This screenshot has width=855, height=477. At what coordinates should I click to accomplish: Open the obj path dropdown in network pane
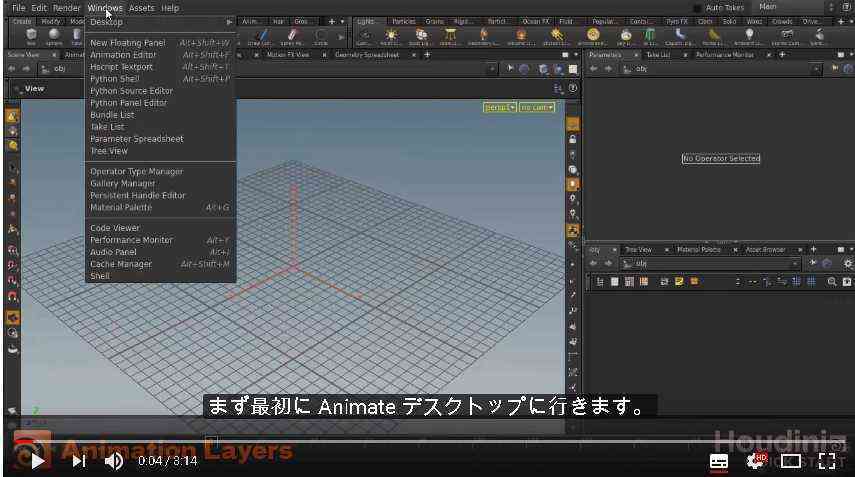[x=795, y=264]
